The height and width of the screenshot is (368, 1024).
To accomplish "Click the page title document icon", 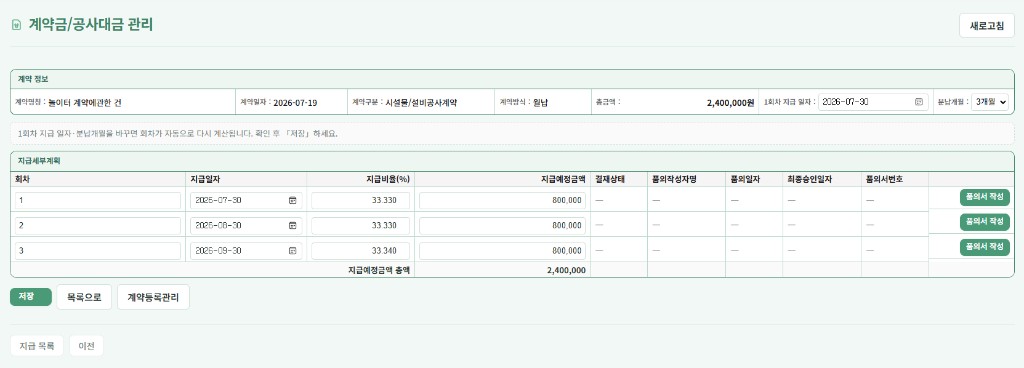I will pyautogui.click(x=16, y=25).
